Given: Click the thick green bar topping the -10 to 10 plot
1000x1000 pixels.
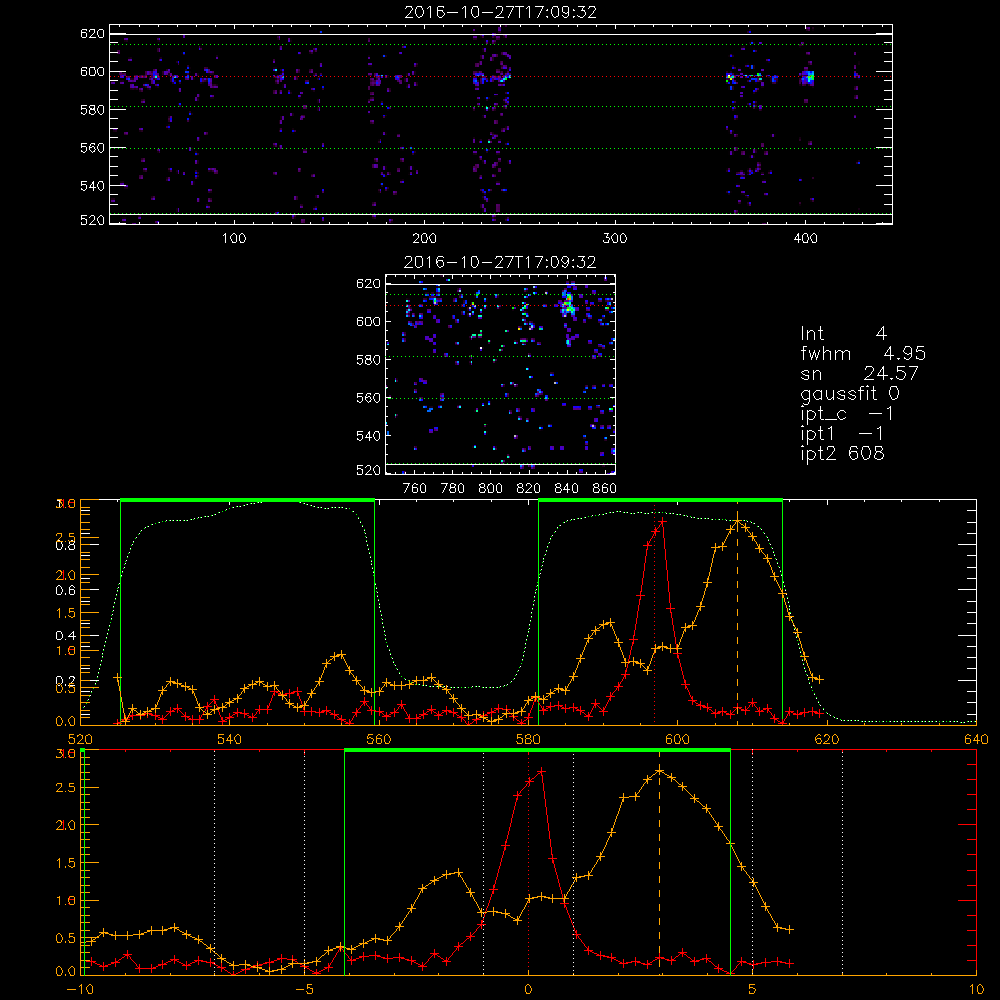Looking at the screenshot, I should click(x=537, y=751).
